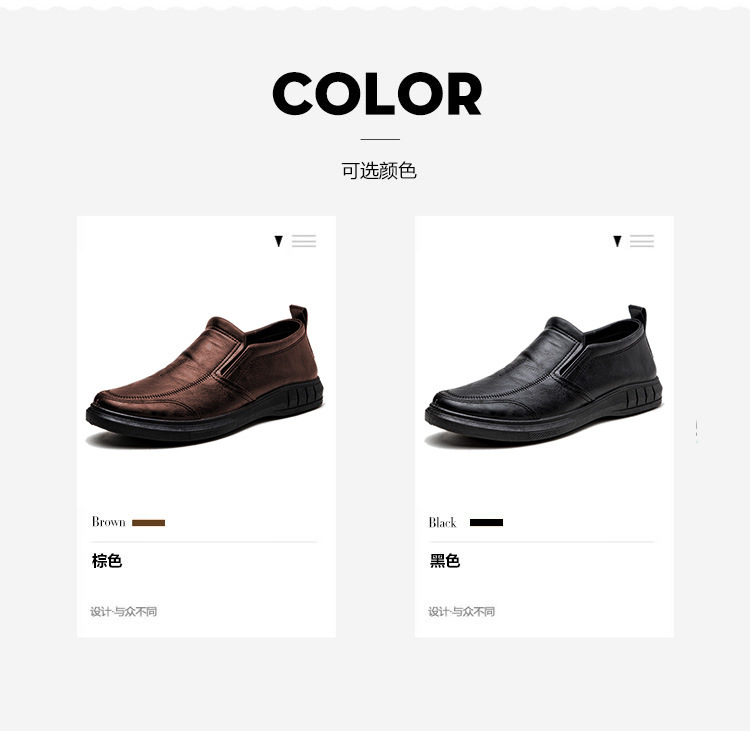Screen dimensions: 750x742
Task: Click the dropdown triangle on the black card
Action: pyautogui.click(x=617, y=241)
